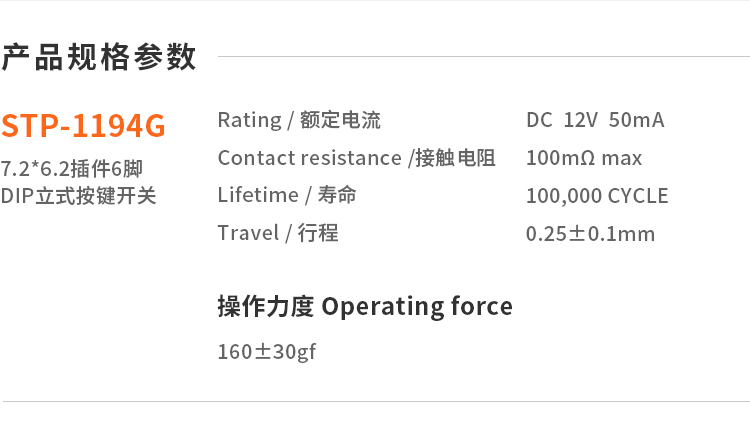
Task: Click the "7.2*6.2插件6脚" description line
Action: 71,169
